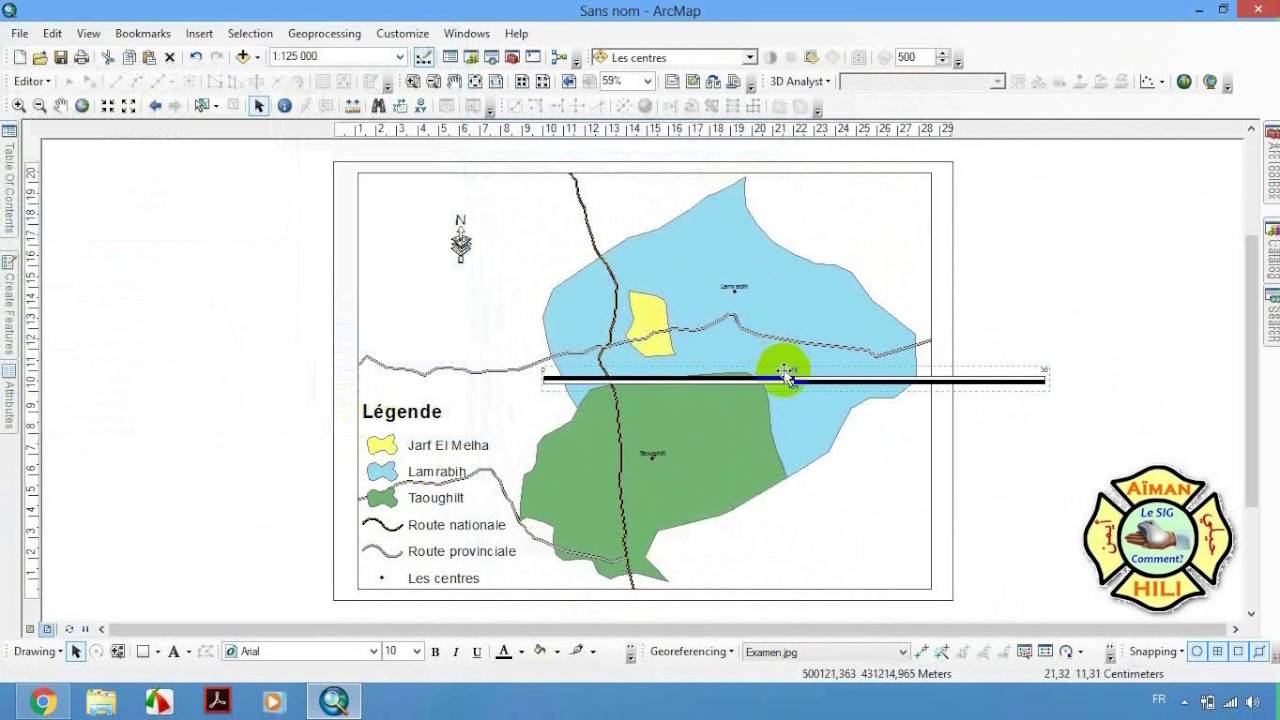Open the Measure tool
Screen dimensions: 1280x720
tap(352, 106)
